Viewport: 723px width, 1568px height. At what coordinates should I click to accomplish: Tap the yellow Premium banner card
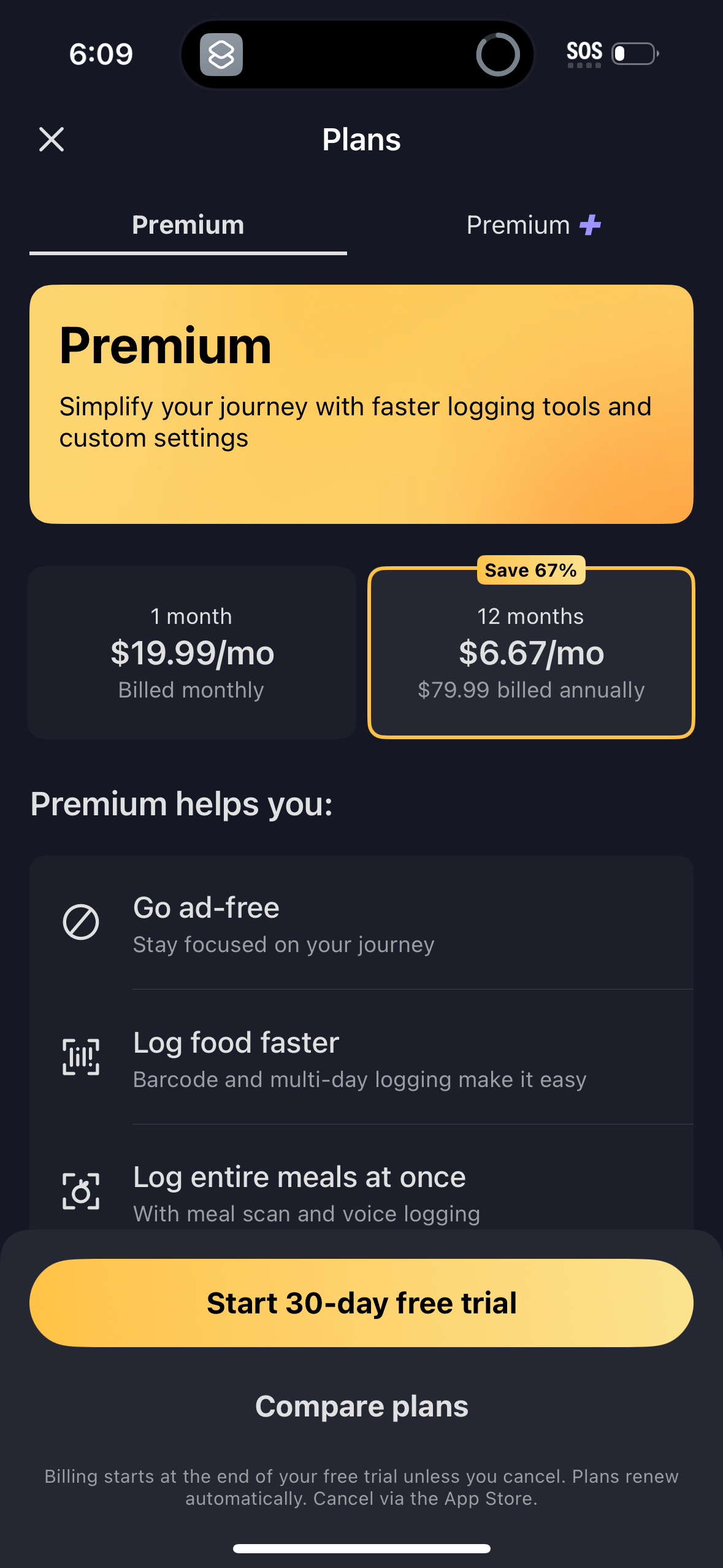pyautogui.click(x=361, y=404)
